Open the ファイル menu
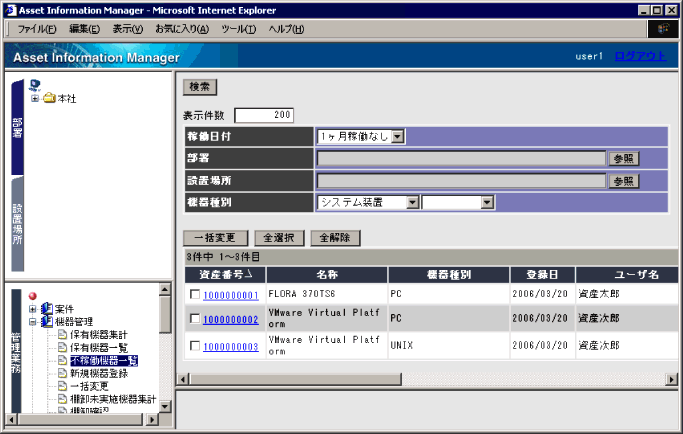 (x=37, y=29)
